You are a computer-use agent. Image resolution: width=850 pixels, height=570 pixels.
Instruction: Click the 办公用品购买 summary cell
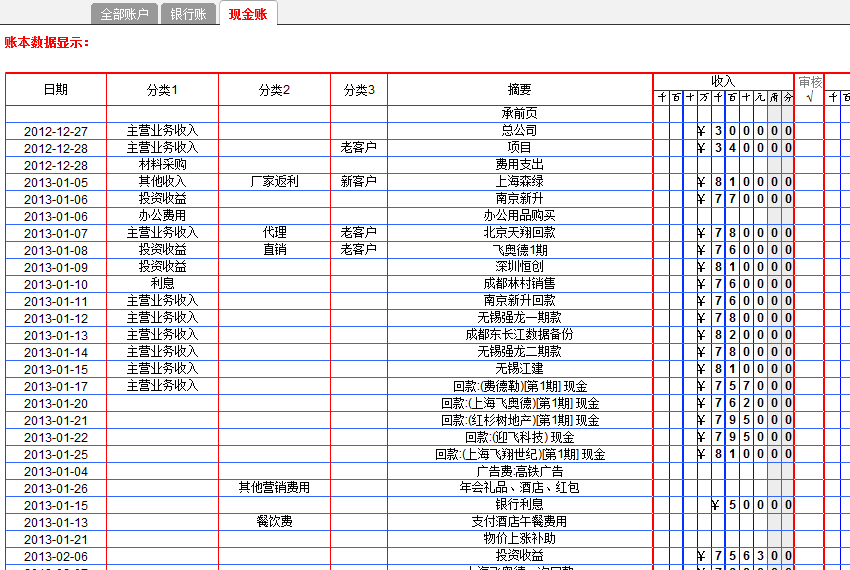(520, 216)
